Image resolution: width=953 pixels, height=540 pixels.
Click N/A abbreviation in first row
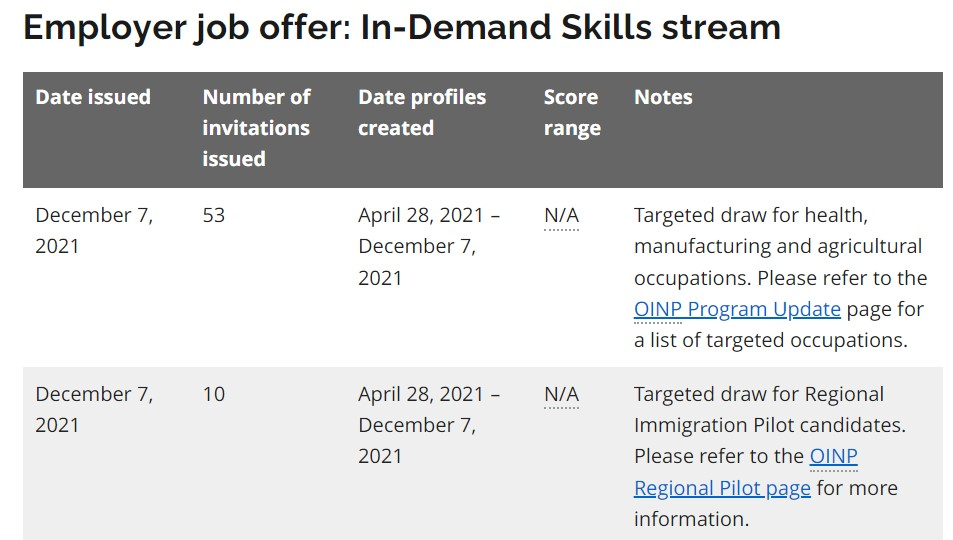[562, 216]
